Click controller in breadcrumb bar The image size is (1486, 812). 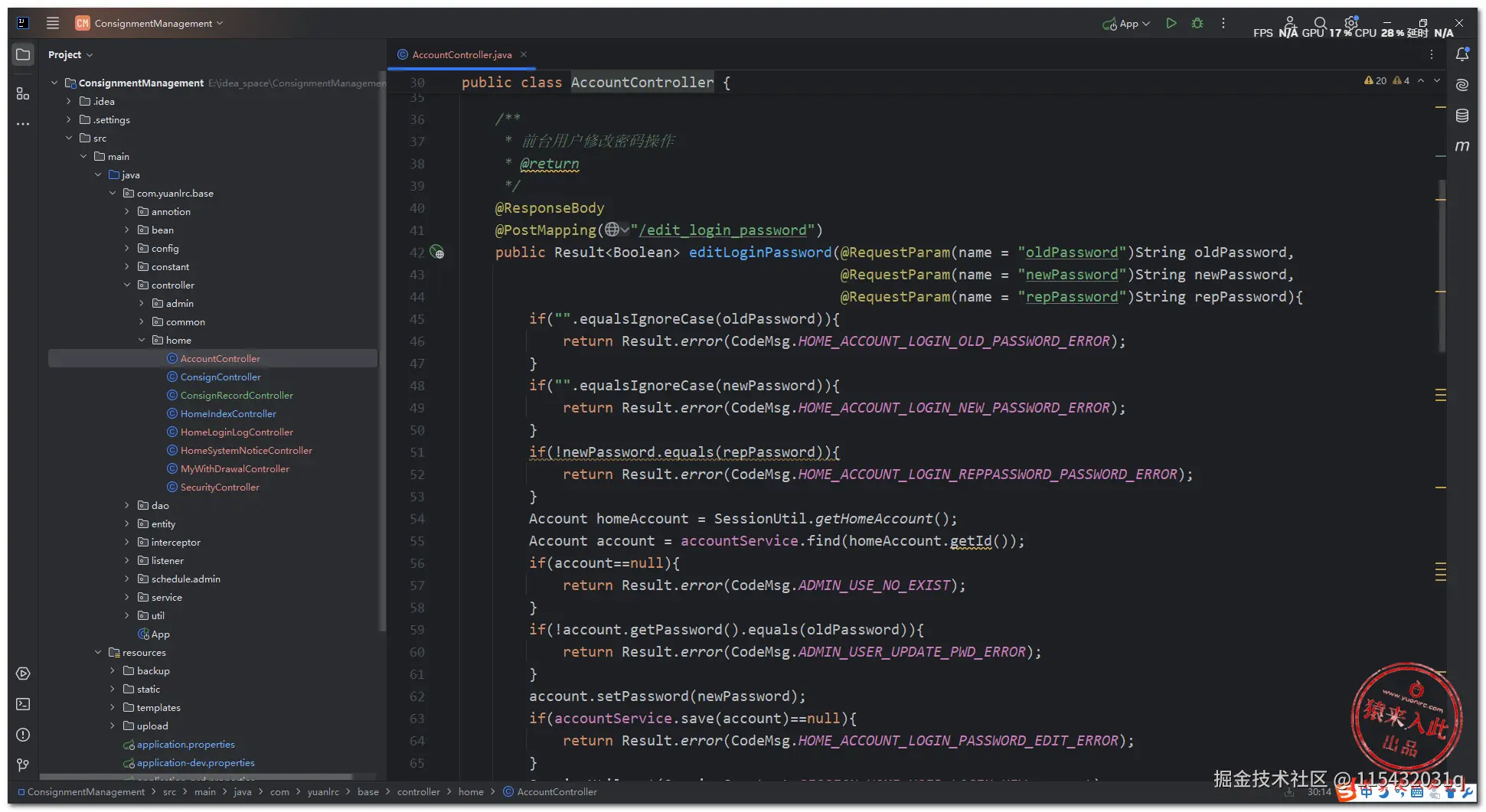(x=418, y=792)
